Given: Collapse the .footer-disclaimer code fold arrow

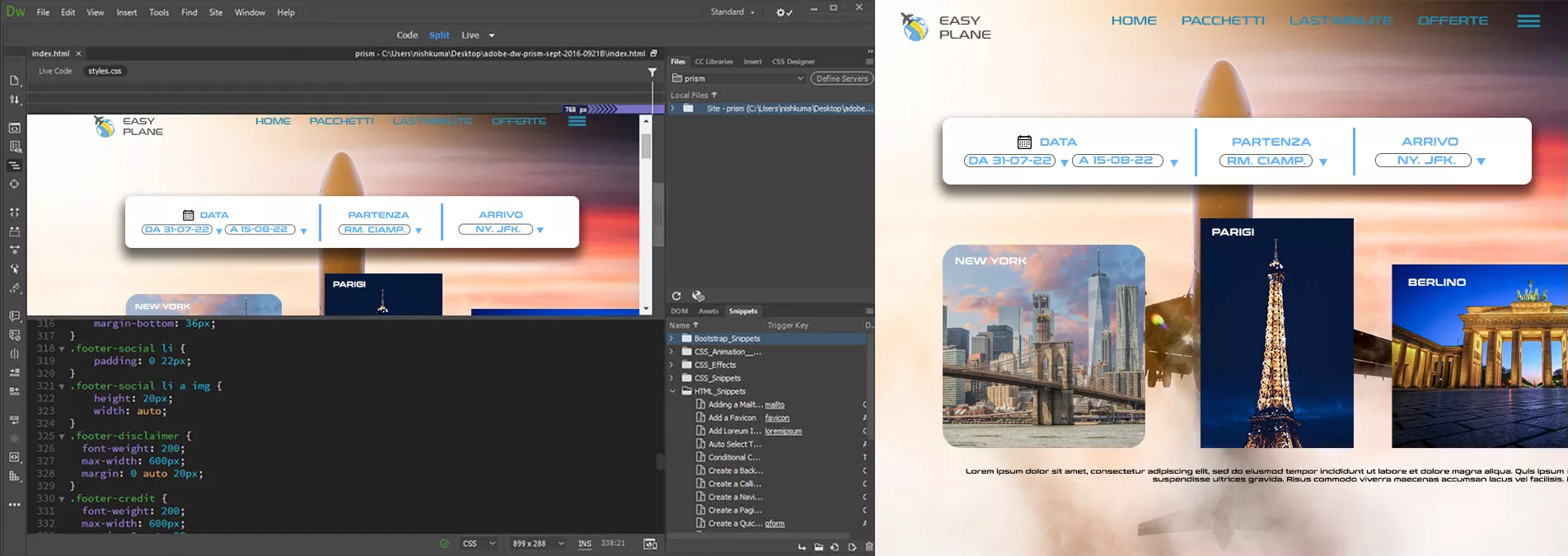Looking at the screenshot, I should click(x=62, y=437).
